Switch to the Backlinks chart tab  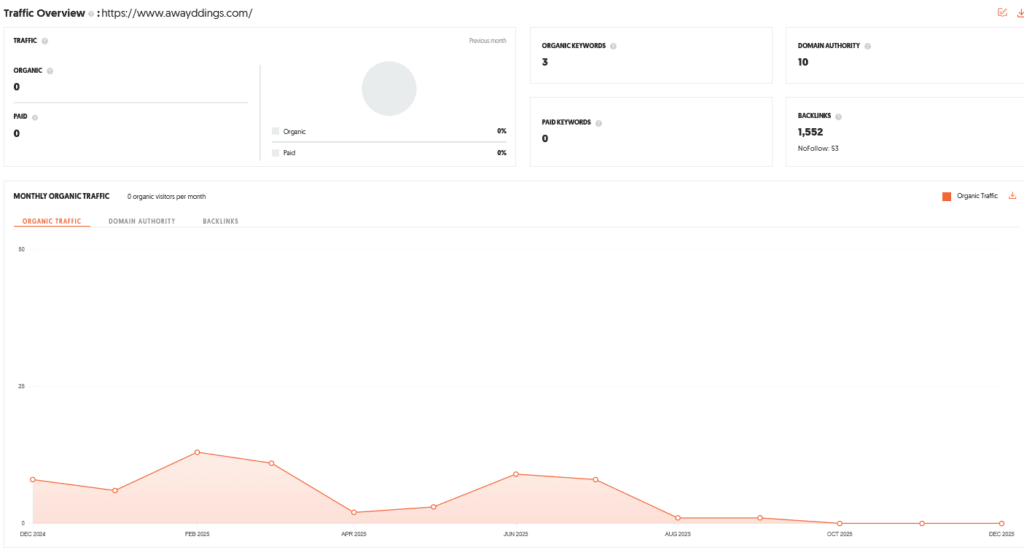(220, 221)
